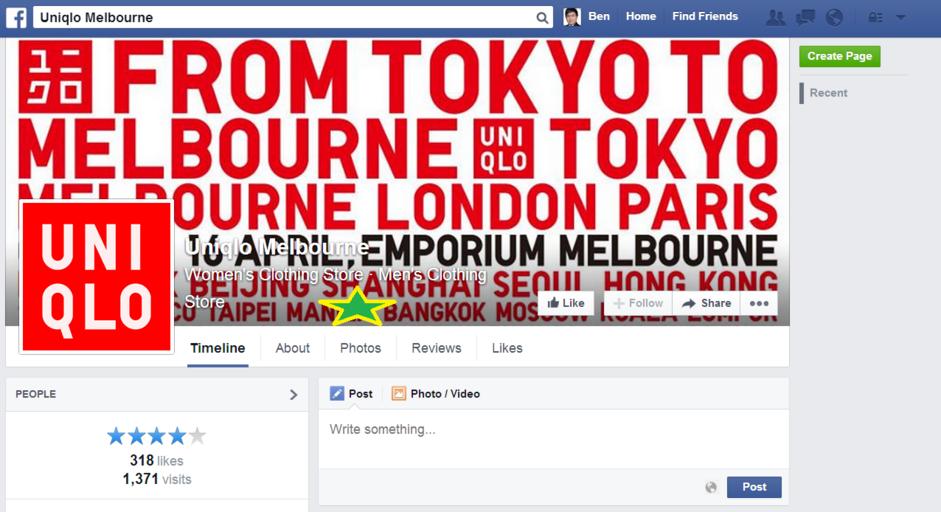Open the three-dots more options menu
941x512 pixels.
(759, 303)
